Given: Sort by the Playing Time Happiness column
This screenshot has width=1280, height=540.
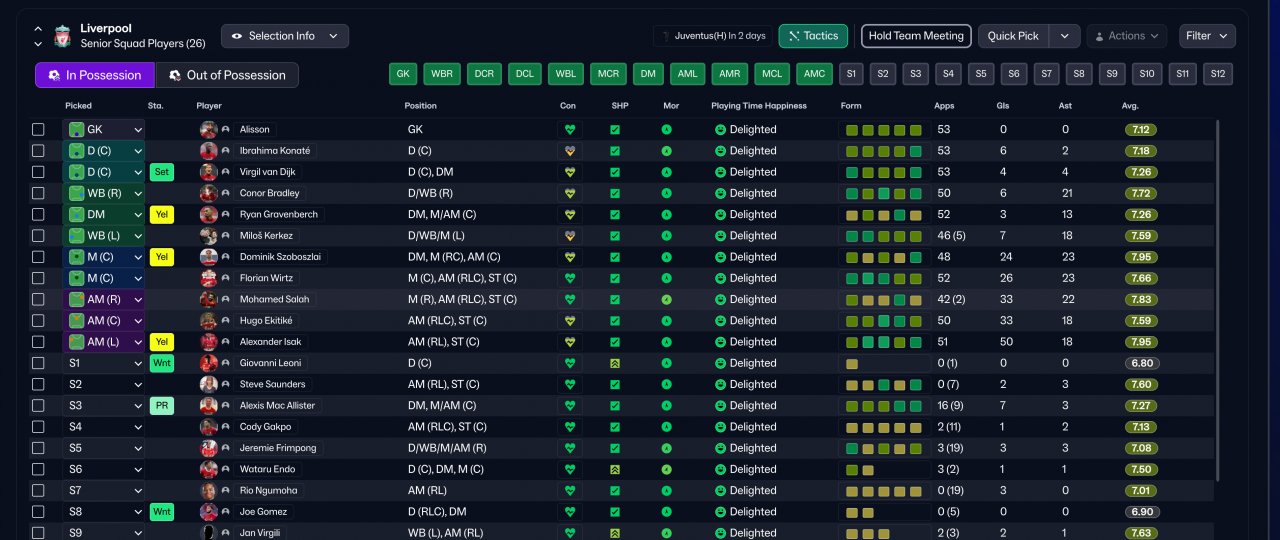Looking at the screenshot, I should 759,105.
